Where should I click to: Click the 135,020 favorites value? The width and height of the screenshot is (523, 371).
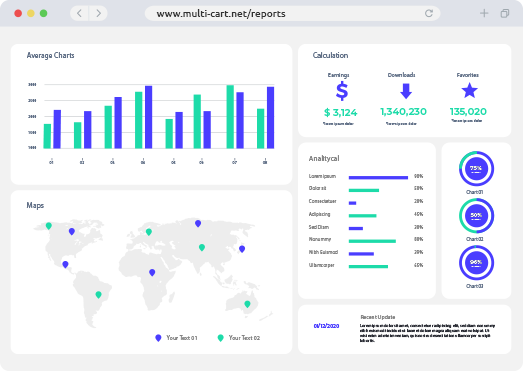pos(468,111)
